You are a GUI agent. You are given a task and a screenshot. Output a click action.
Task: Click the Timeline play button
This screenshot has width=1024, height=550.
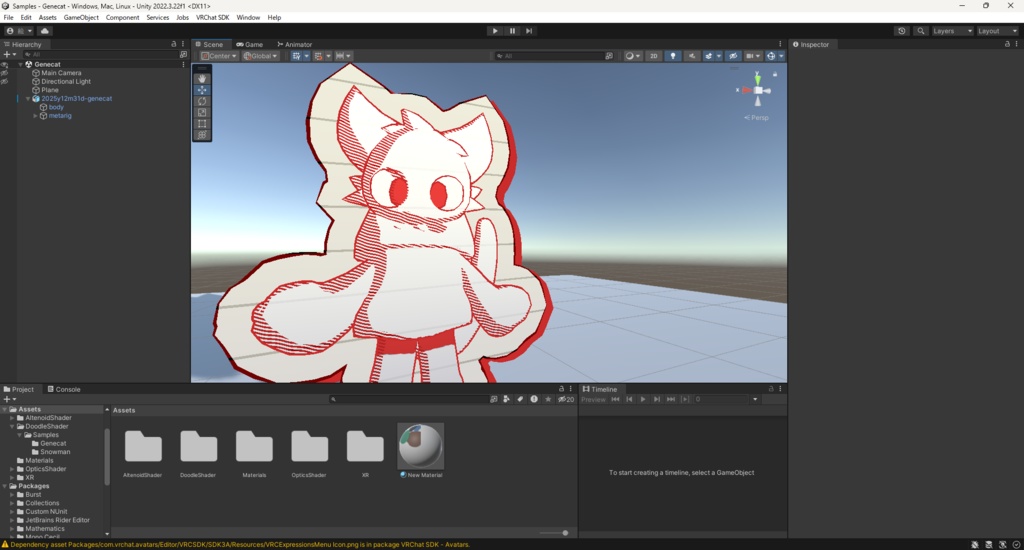643,399
